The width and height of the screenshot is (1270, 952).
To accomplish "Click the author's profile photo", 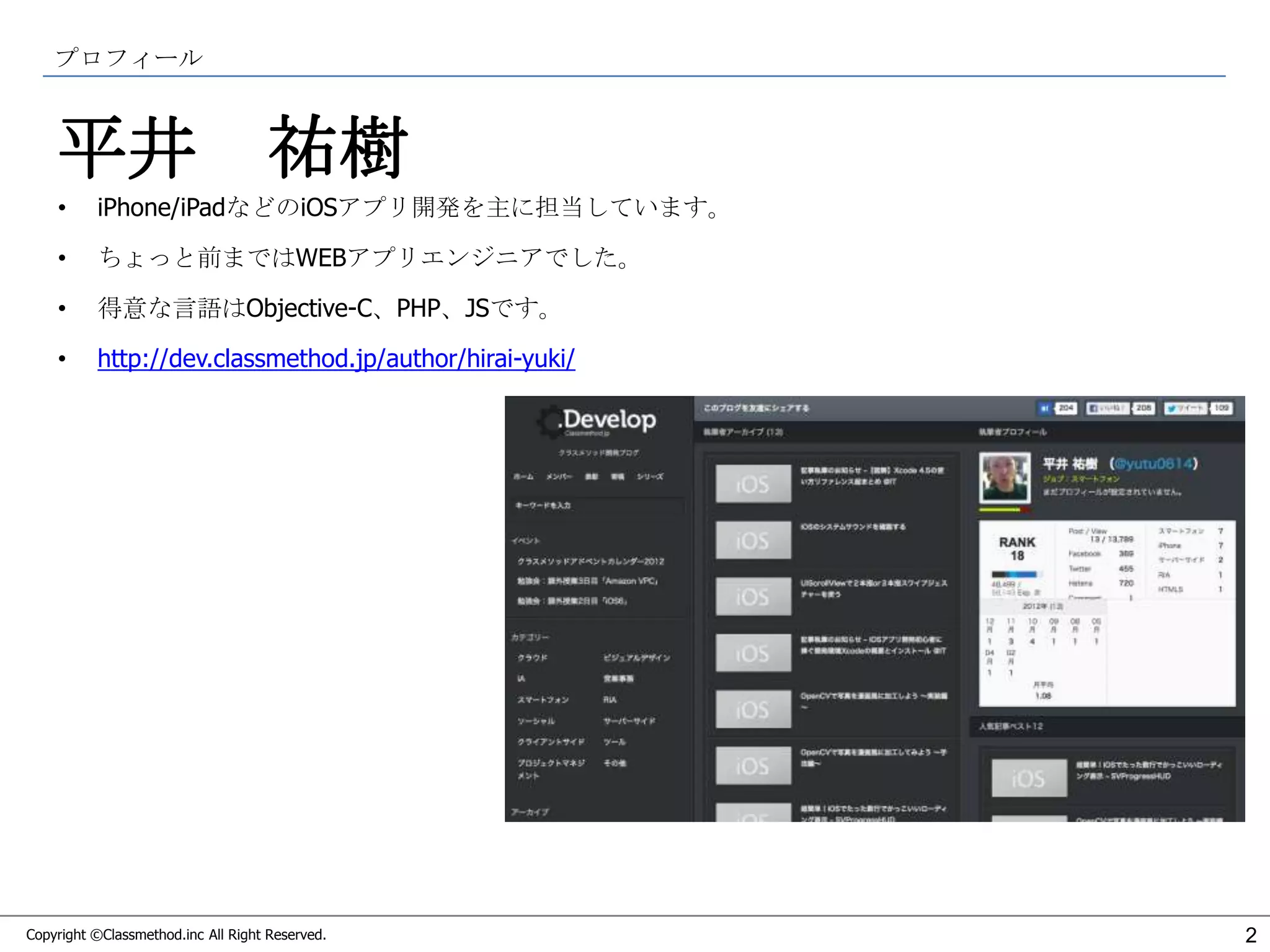I will tap(1005, 477).
